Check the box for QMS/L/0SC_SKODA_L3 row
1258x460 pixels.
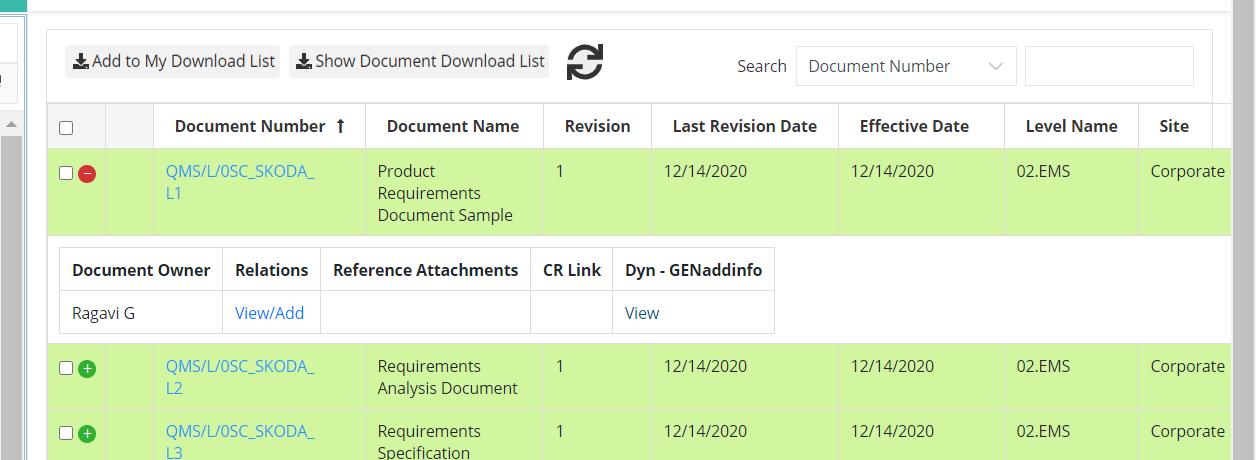66,433
